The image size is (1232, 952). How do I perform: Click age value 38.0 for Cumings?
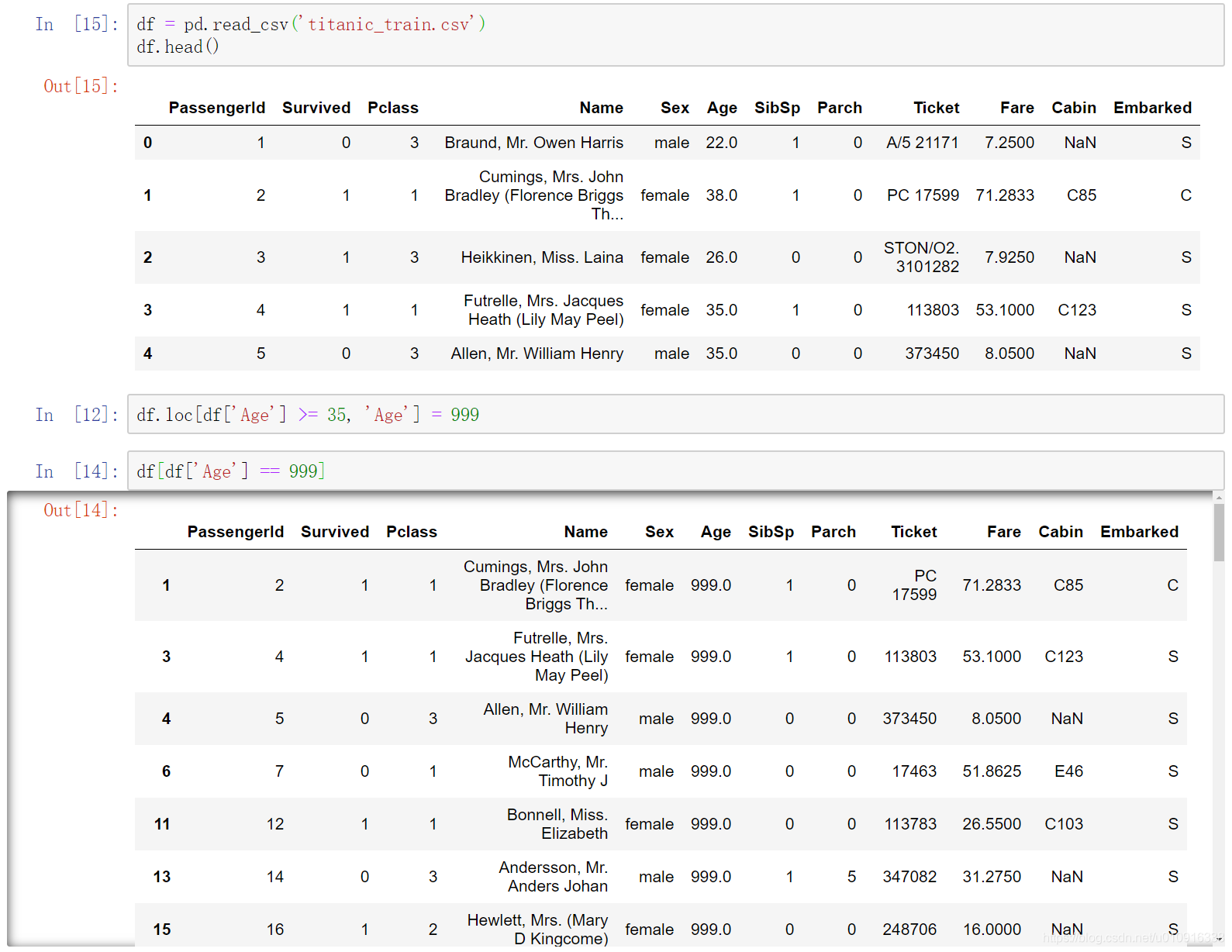pyautogui.click(x=722, y=195)
